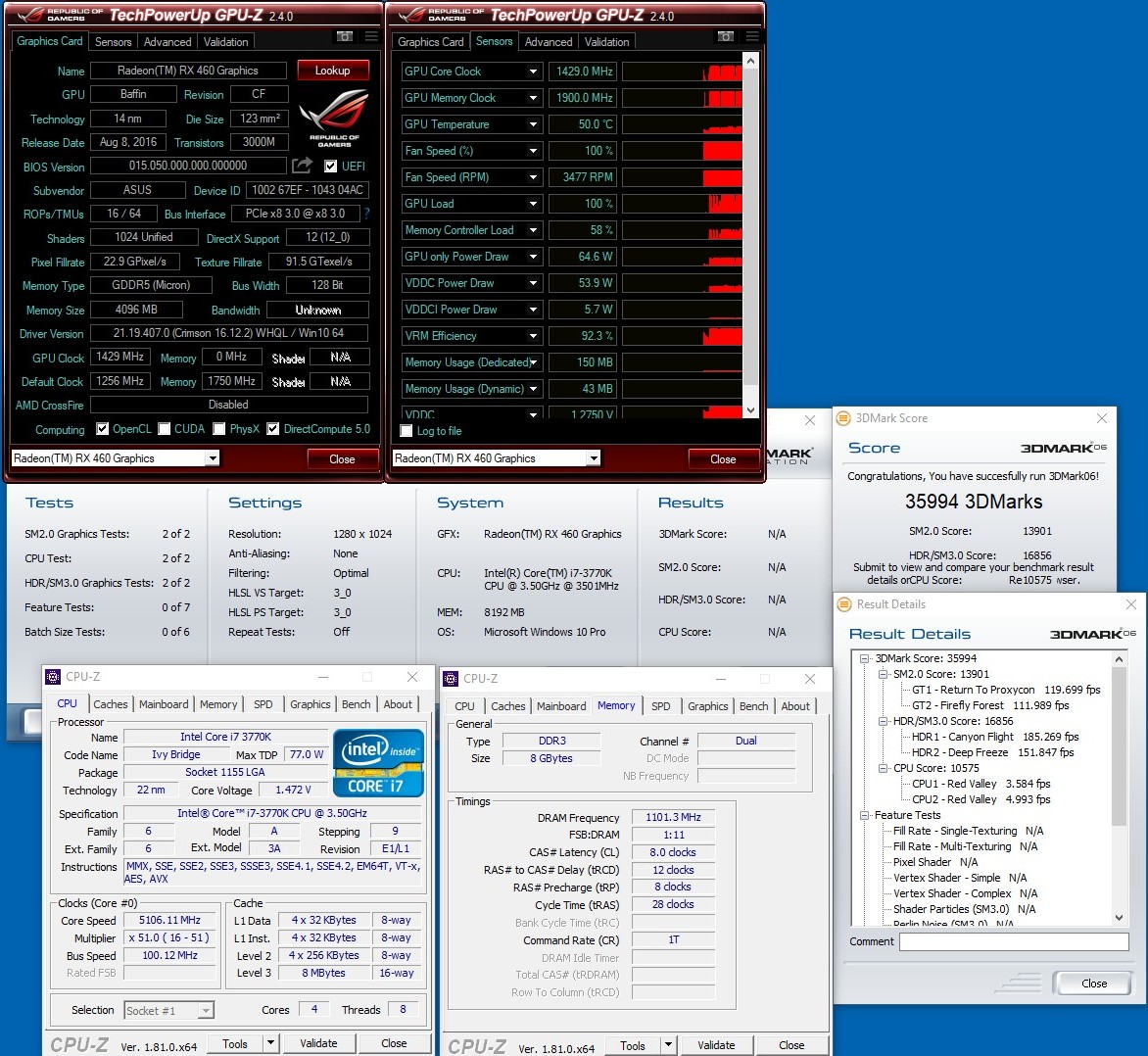Click the GPU-Z Sensors vertical scrollbar
The image size is (1148, 1056).
click(x=750, y=234)
